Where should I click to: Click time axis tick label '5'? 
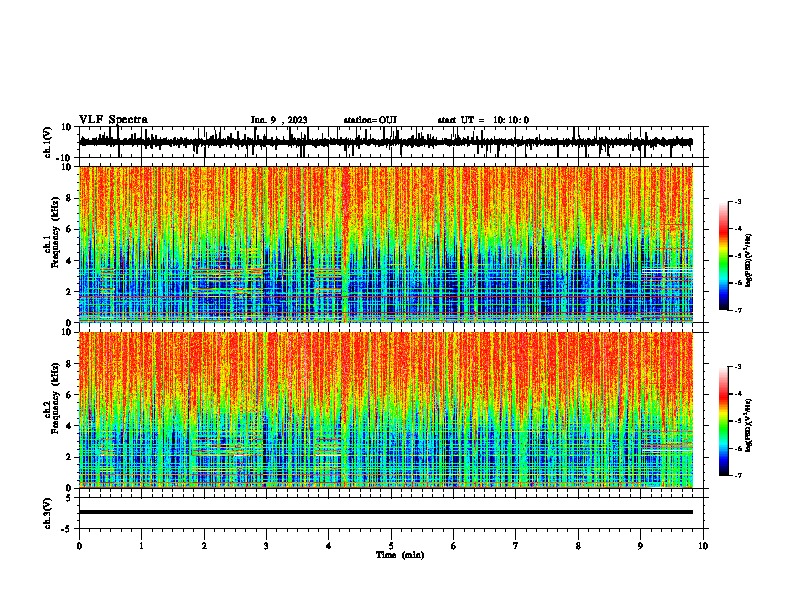coord(391,546)
